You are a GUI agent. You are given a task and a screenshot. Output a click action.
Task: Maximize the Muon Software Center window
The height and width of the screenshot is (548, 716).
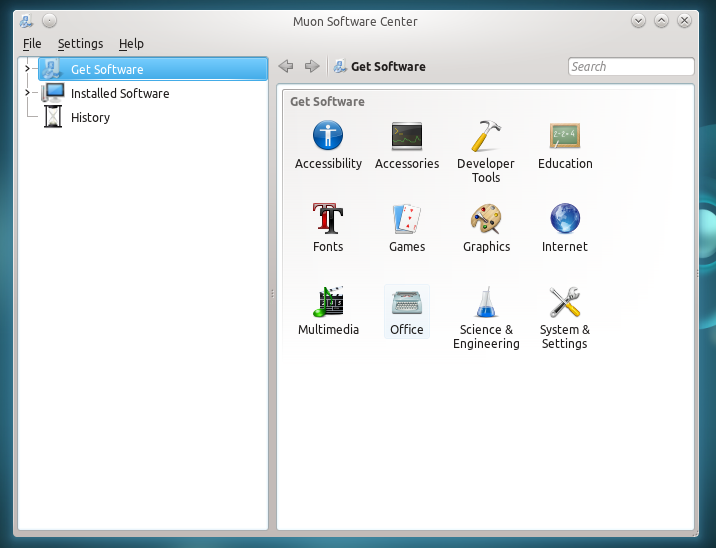tap(661, 21)
